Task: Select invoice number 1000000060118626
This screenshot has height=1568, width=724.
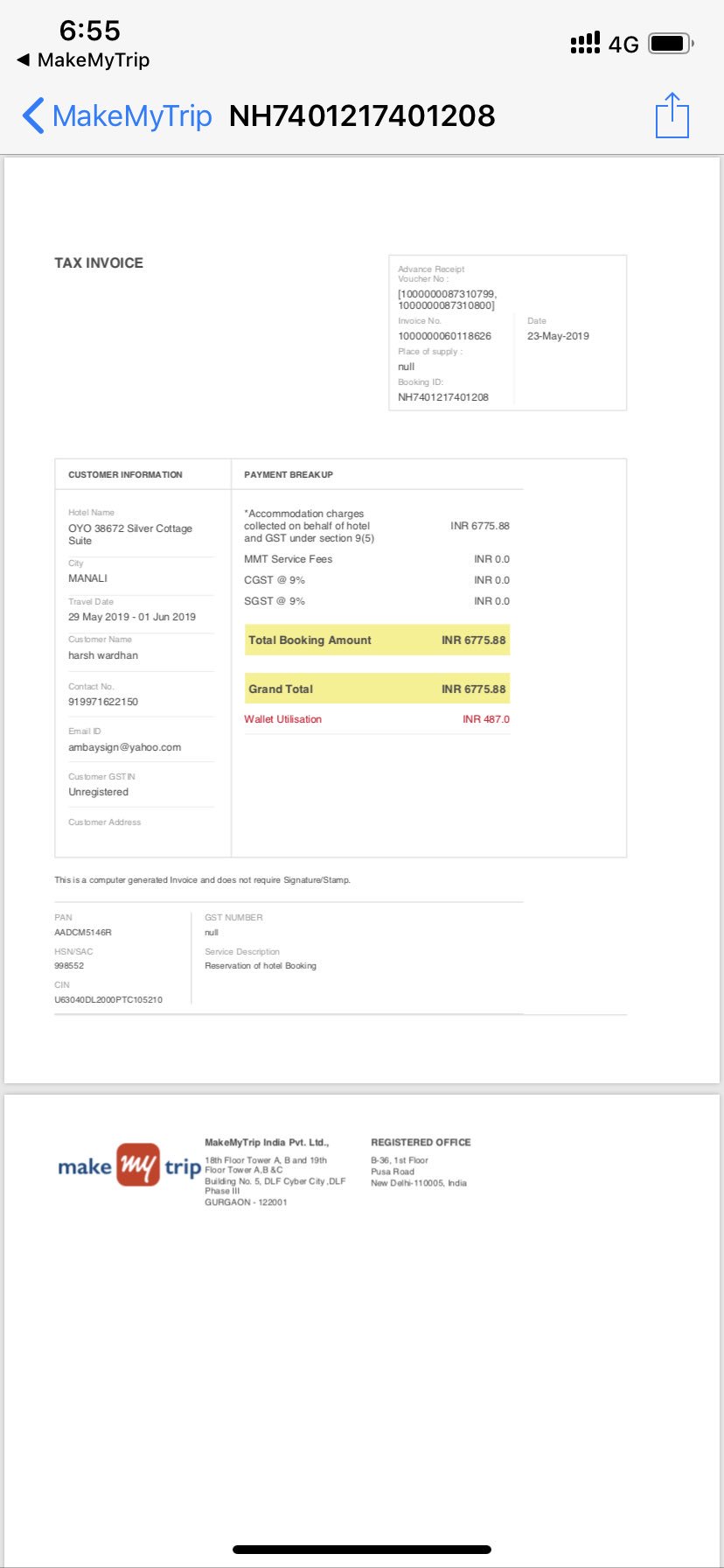Action: pyautogui.click(x=444, y=336)
